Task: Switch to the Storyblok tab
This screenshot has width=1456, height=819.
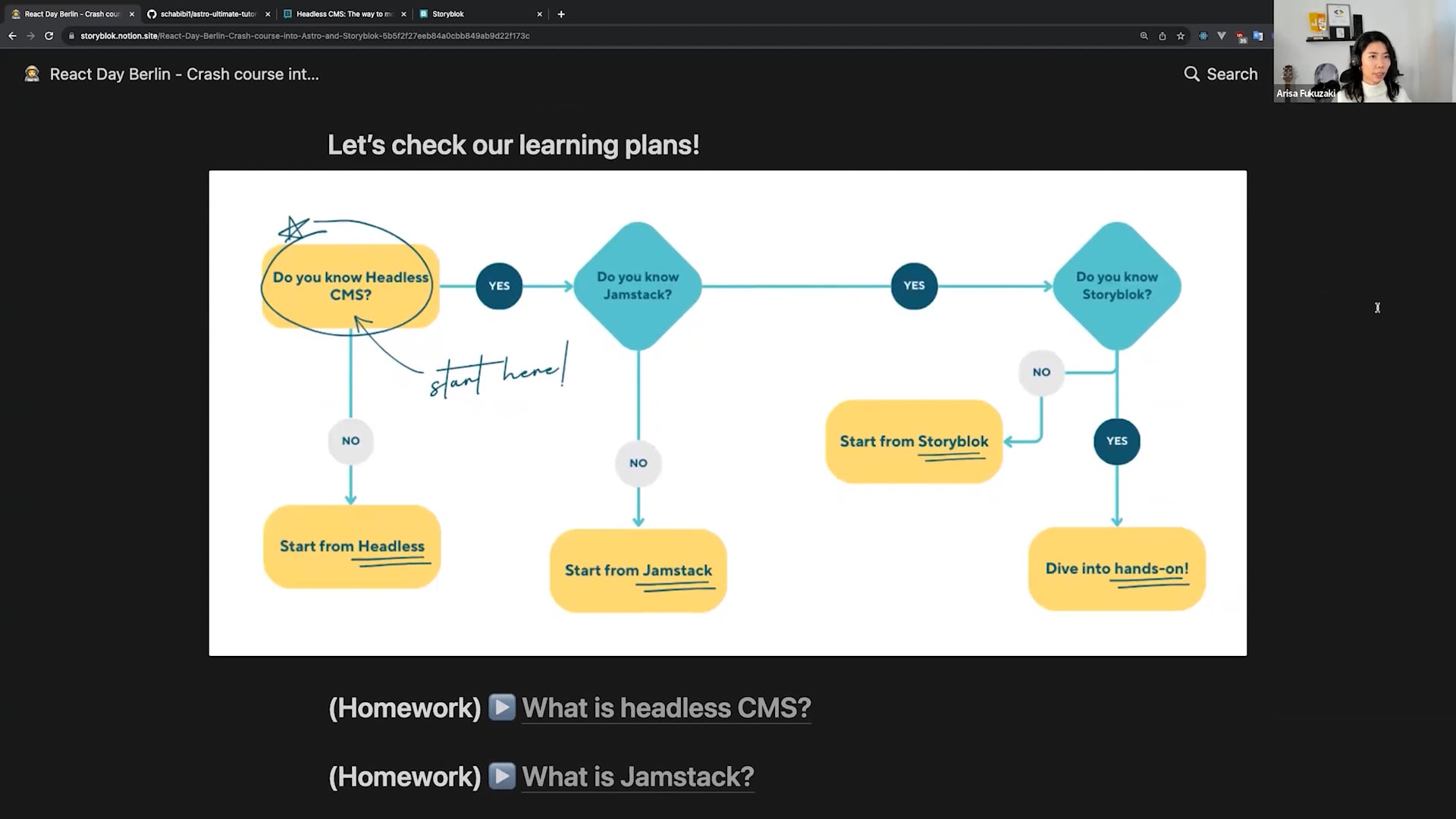Action: coord(480,14)
